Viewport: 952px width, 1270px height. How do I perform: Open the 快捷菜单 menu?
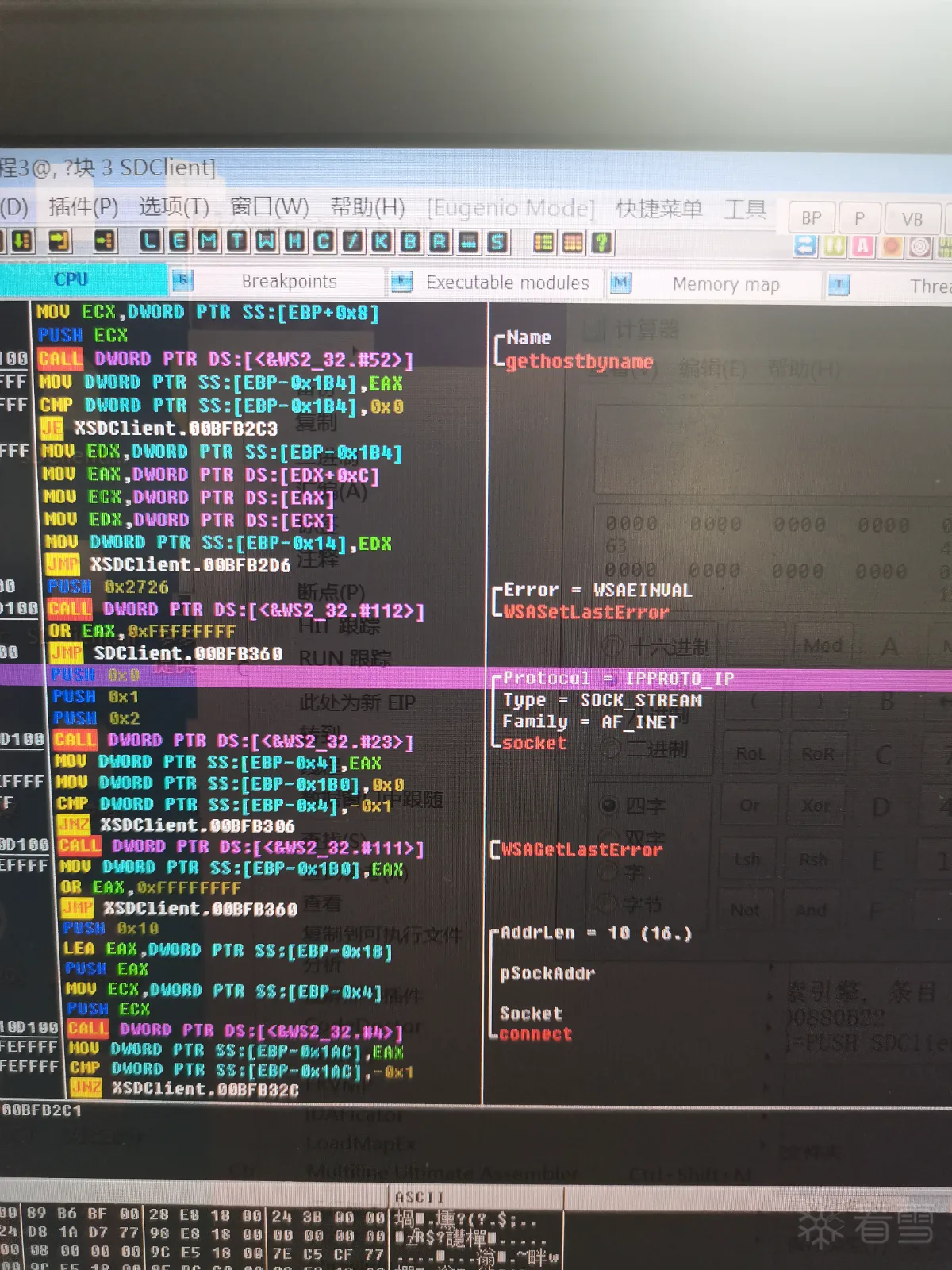tap(659, 209)
